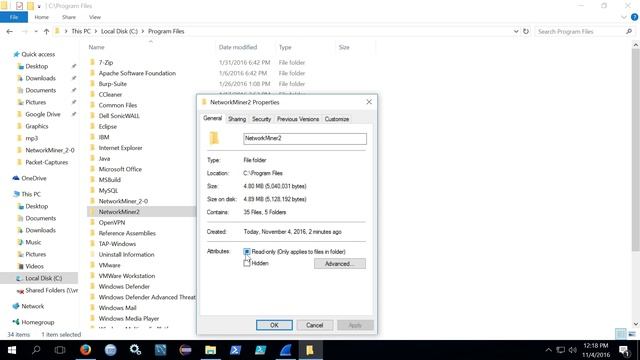Click the Back navigation arrow

pyautogui.click(x=10, y=31)
